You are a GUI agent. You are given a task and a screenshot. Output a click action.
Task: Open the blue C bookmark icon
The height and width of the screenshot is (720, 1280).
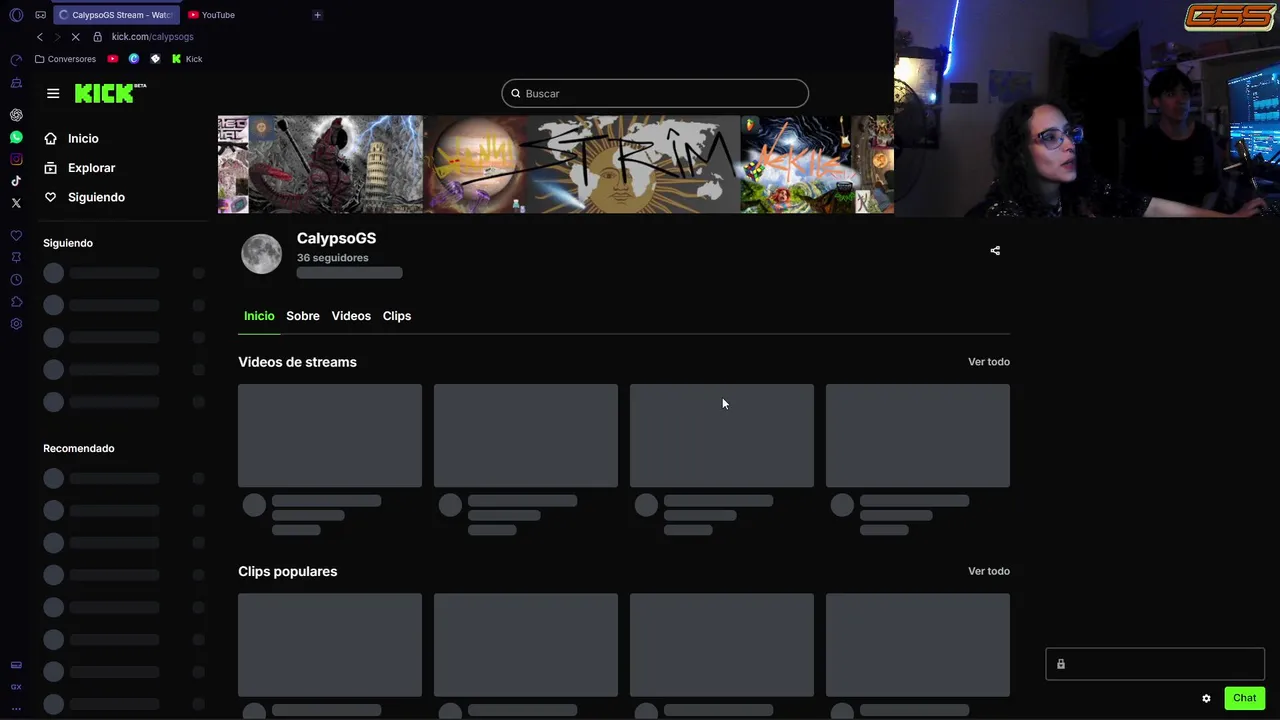(134, 59)
